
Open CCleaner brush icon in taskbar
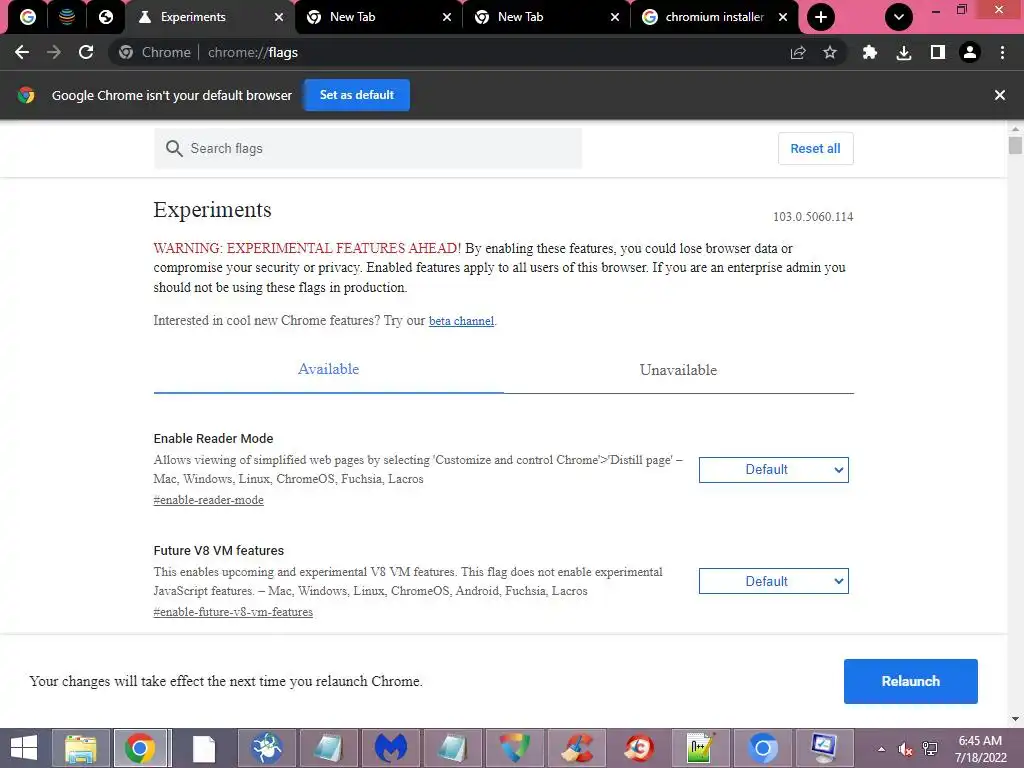pos(577,748)
